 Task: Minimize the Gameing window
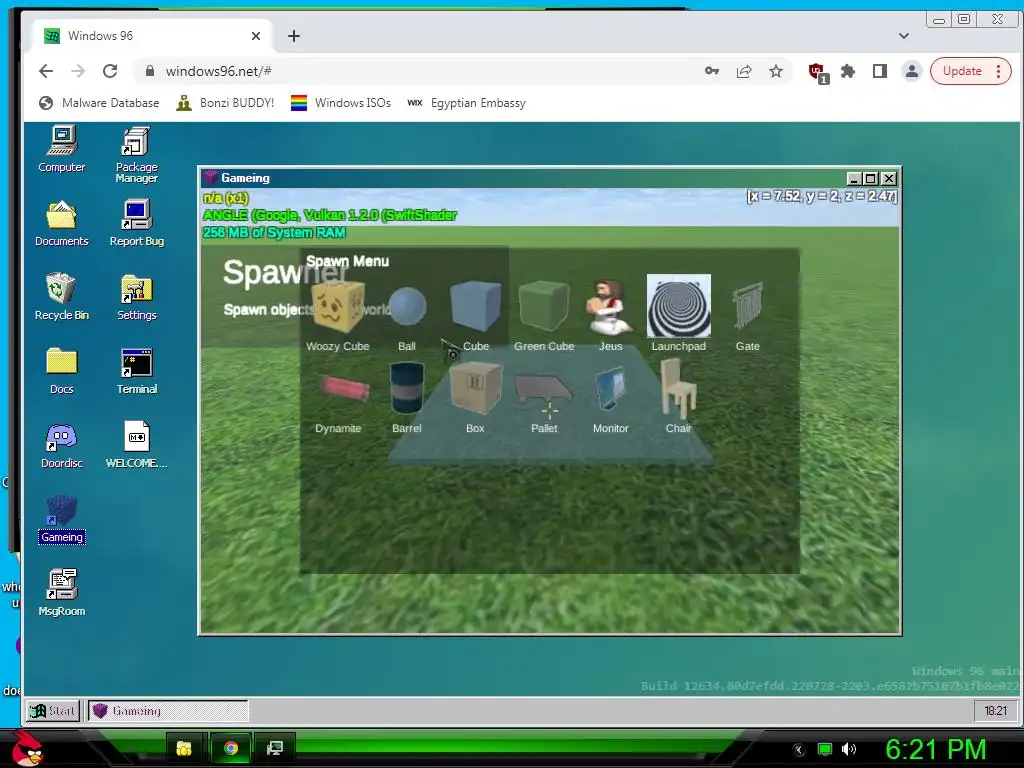(x=854, y=178)
